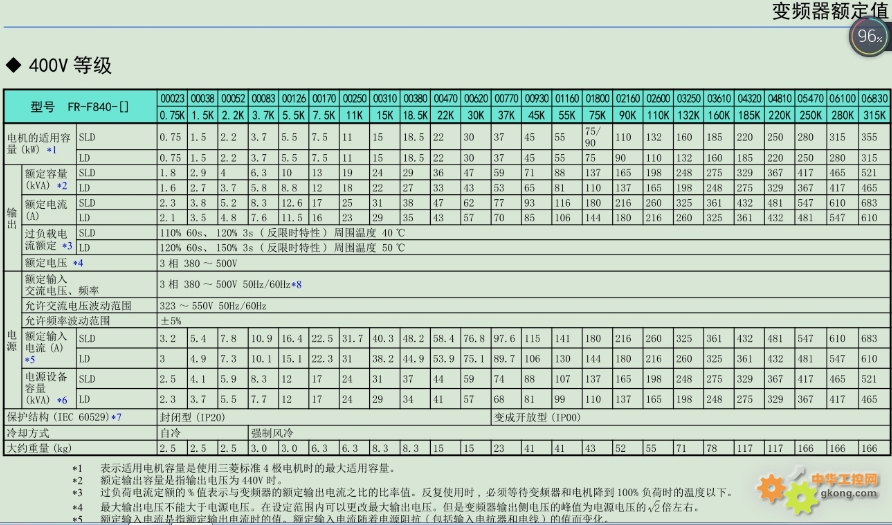Screen dimensions: 892x525
Task: Select the 变成开放型 (IP00) protection value
Action: 537,417
